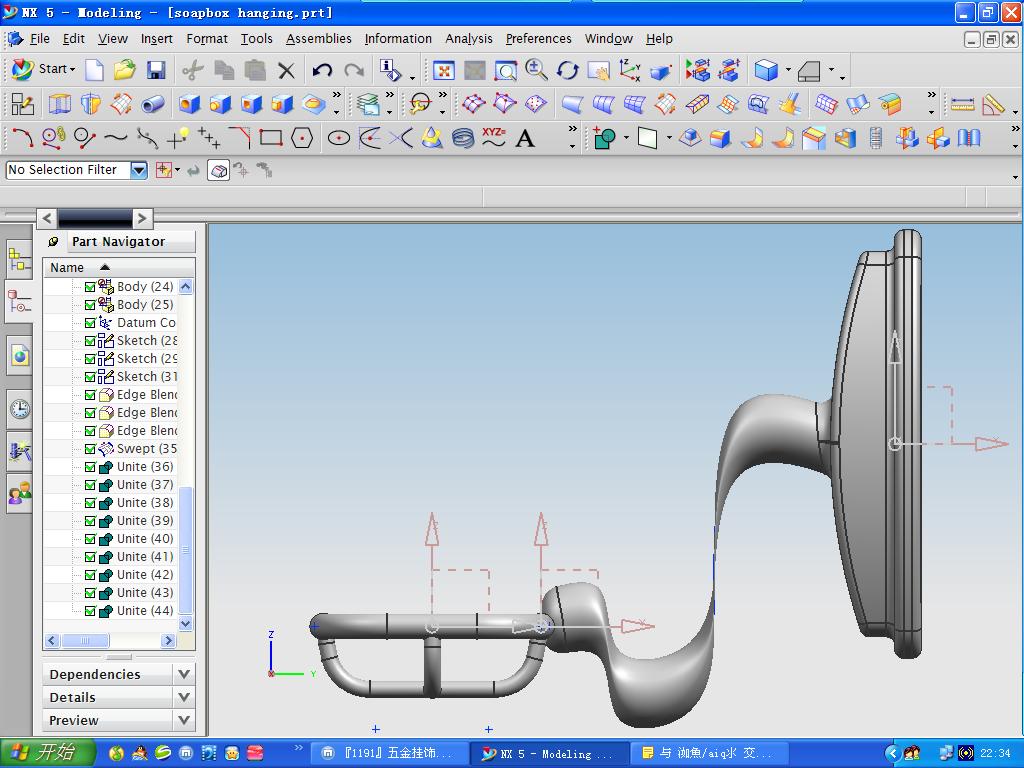Select the Helix spring tool

click(462, 138)
